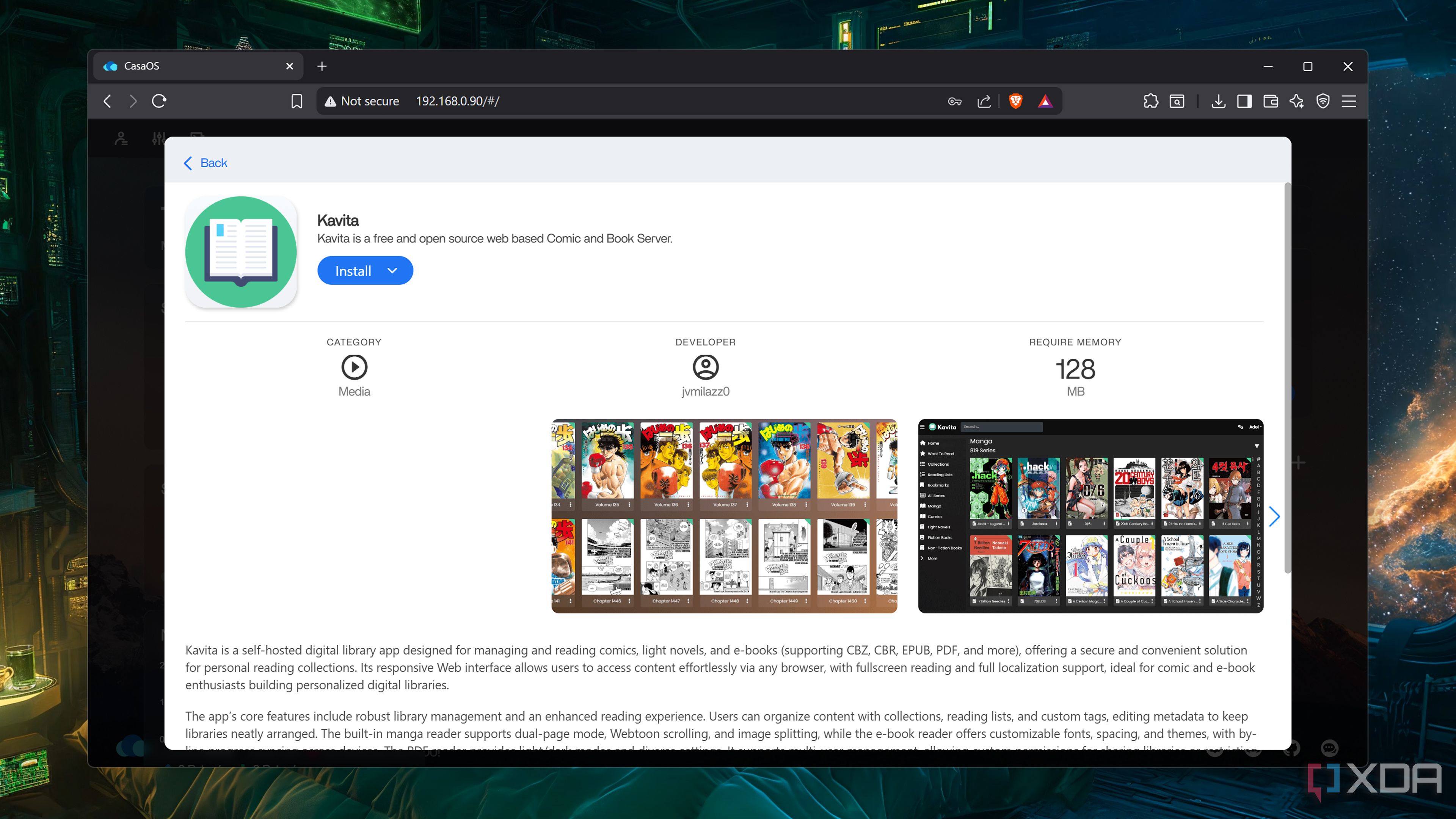Open the extensions puzzle icon
Viewport: 1456px width, 819px height.
1151,101
